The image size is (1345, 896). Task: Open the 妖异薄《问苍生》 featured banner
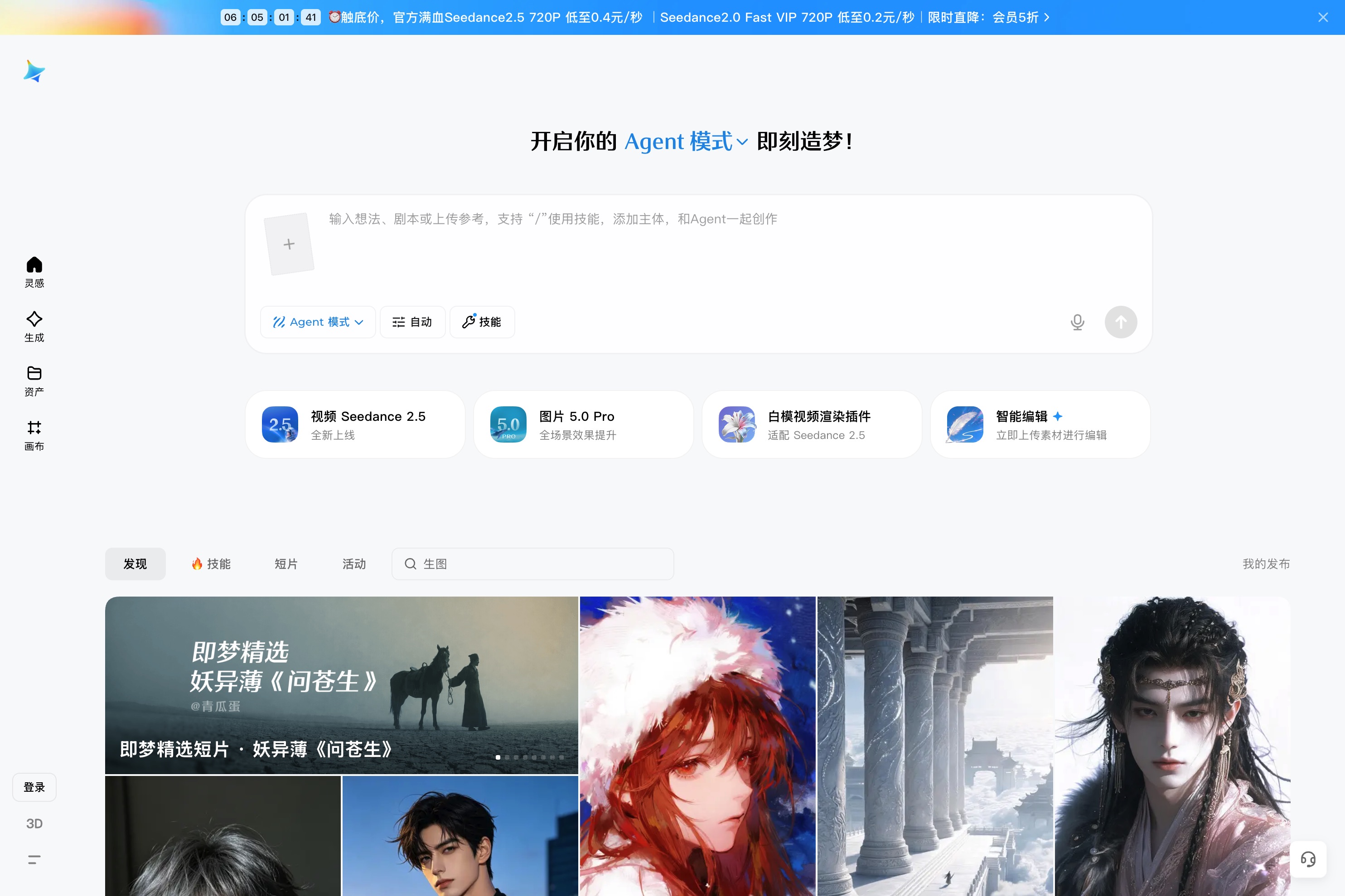(342, 685)
